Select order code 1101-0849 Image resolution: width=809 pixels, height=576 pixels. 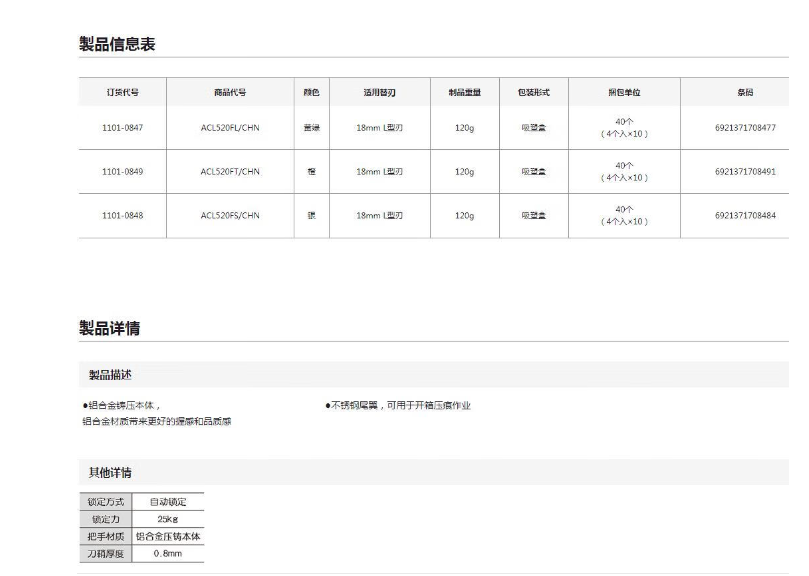pyautogui.click(x=122, y=172)
